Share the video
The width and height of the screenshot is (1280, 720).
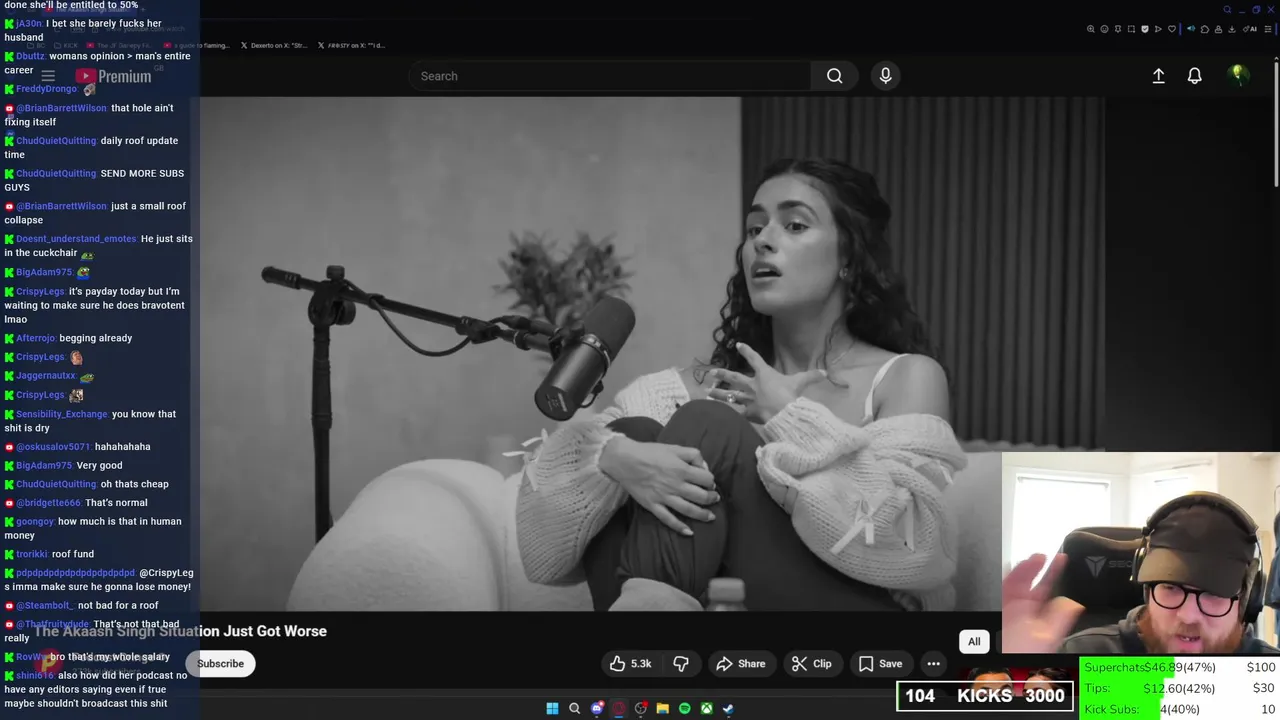741,664
